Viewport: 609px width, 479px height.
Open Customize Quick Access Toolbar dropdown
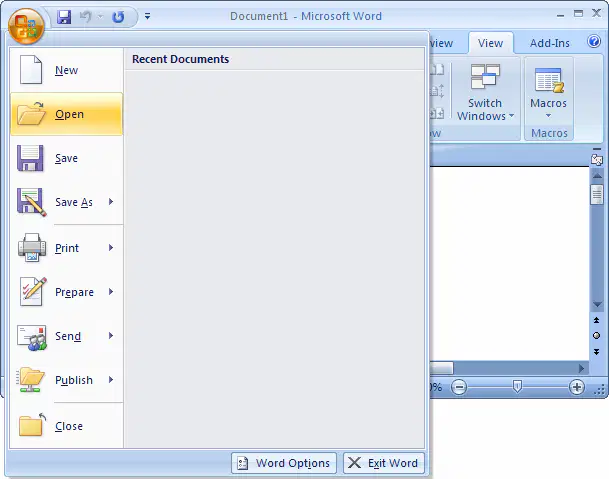pyautogui.click(x=148, y=16)
